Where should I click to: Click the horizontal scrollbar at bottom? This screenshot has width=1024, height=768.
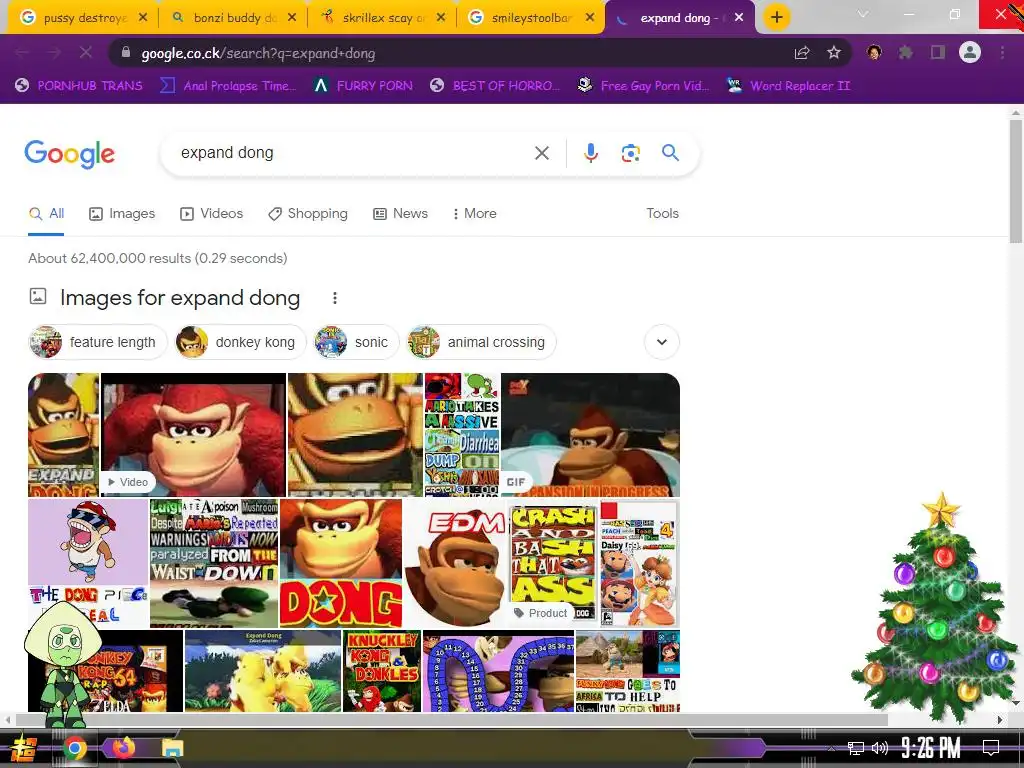451,720
